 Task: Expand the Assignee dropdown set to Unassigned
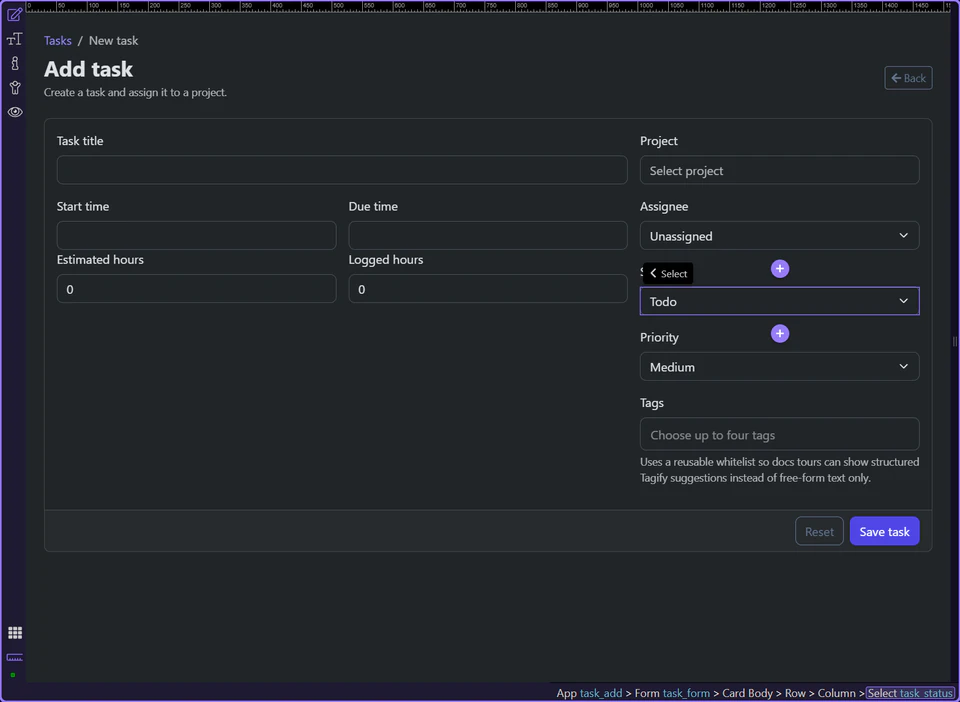(779, 235)
